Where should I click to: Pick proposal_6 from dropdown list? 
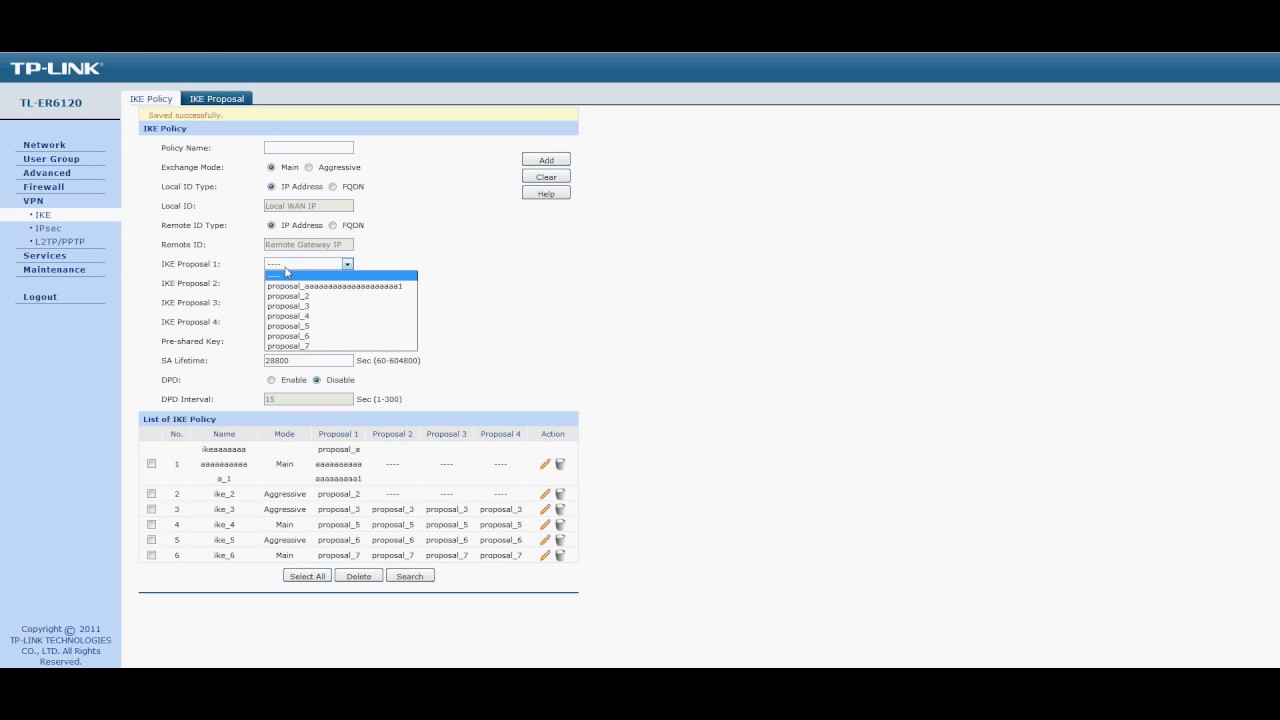pos(341,336)
